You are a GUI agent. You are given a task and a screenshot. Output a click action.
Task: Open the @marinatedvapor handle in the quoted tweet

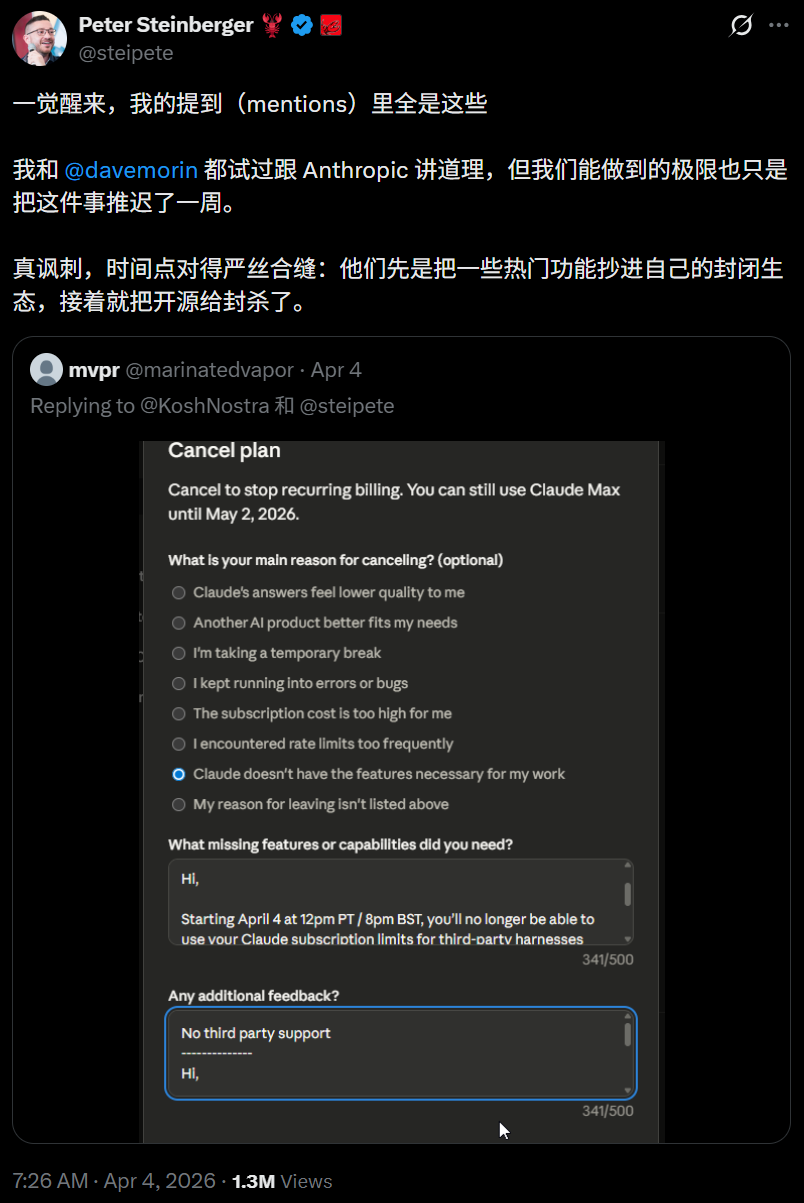pos(210,370)
